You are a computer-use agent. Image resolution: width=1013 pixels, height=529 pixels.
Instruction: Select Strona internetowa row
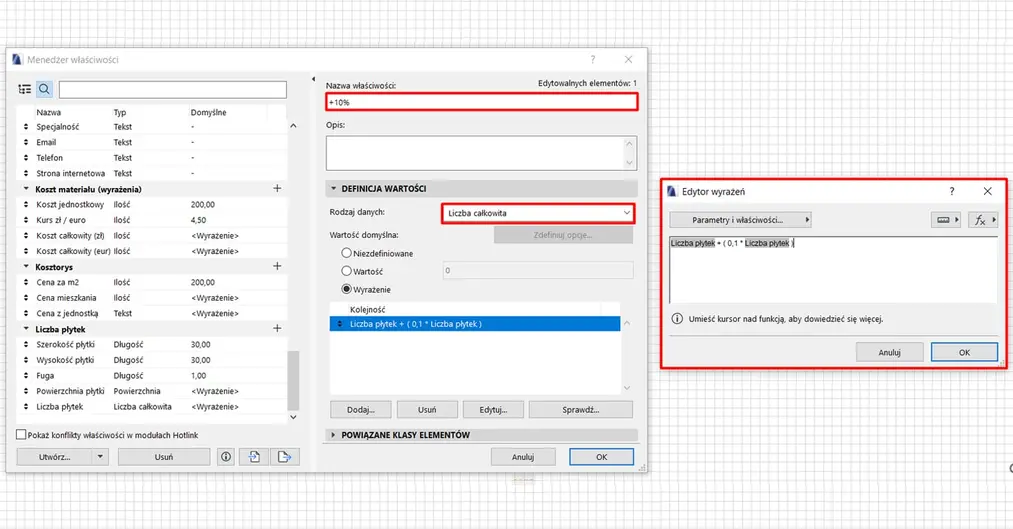tap(152, 173)
